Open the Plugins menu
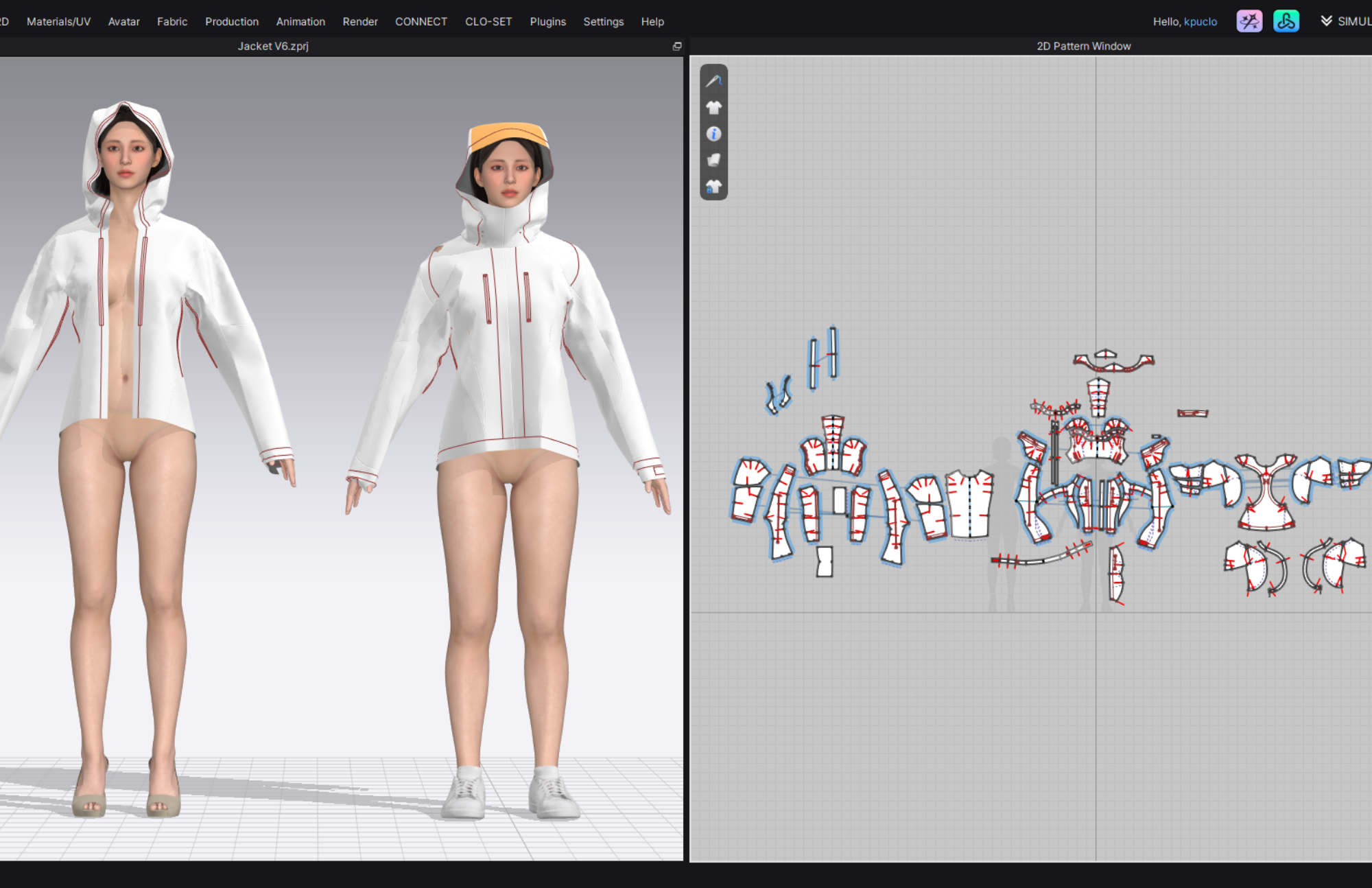Viewport: 1372px width, 888px height. [547, 21]
